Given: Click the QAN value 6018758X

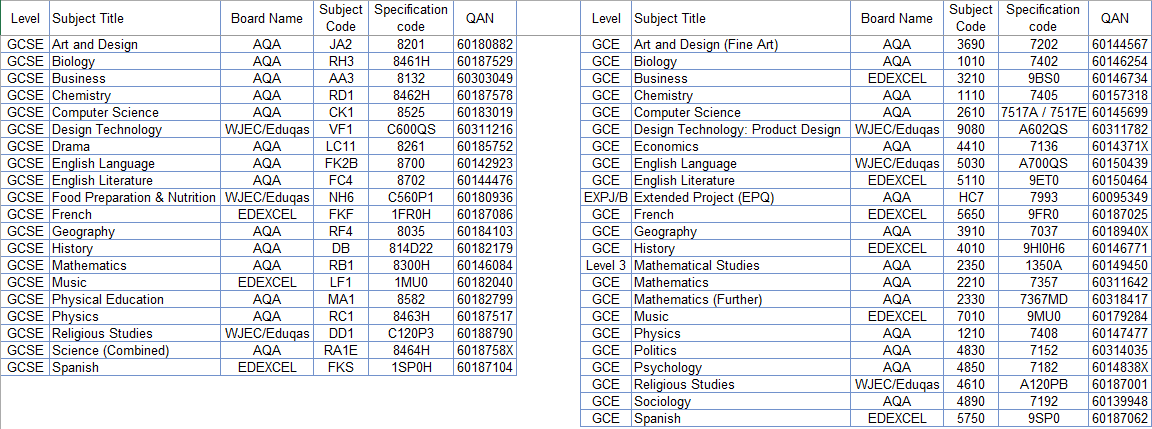Looking at the screenshot, I should coord(485,351).
